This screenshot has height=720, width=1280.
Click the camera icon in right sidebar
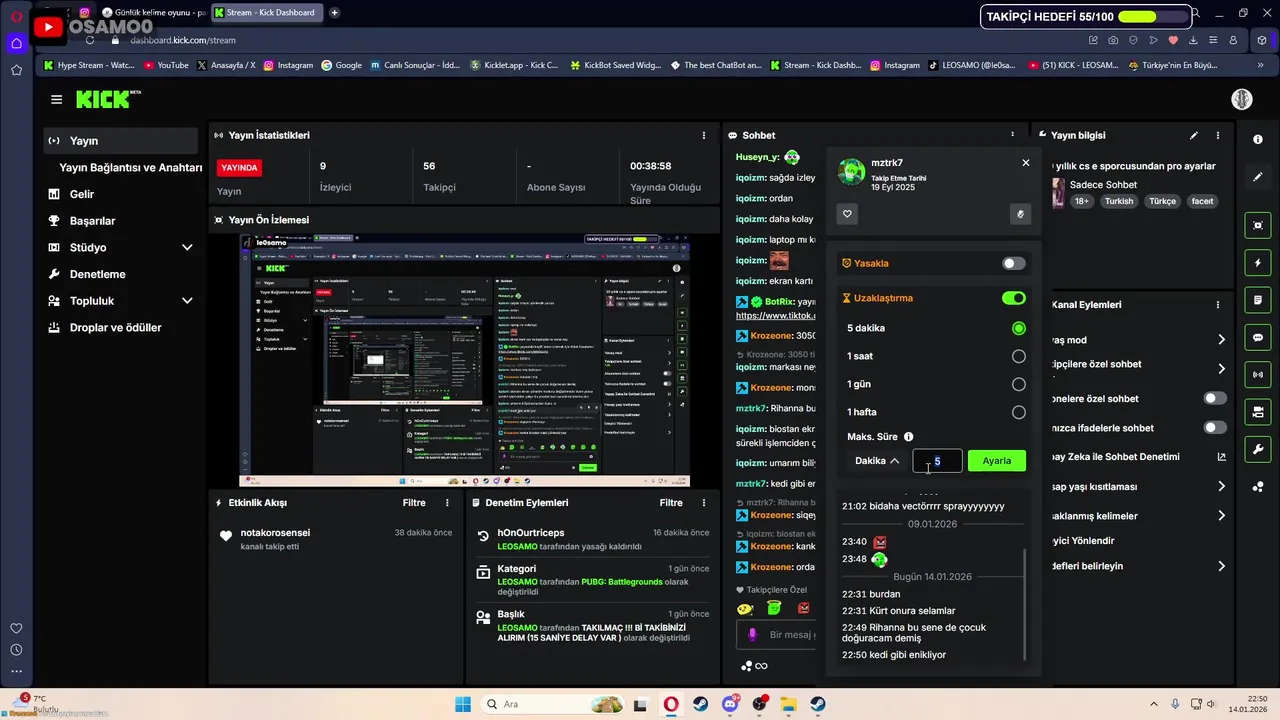pyautogui.click(x=1258, y=412)
